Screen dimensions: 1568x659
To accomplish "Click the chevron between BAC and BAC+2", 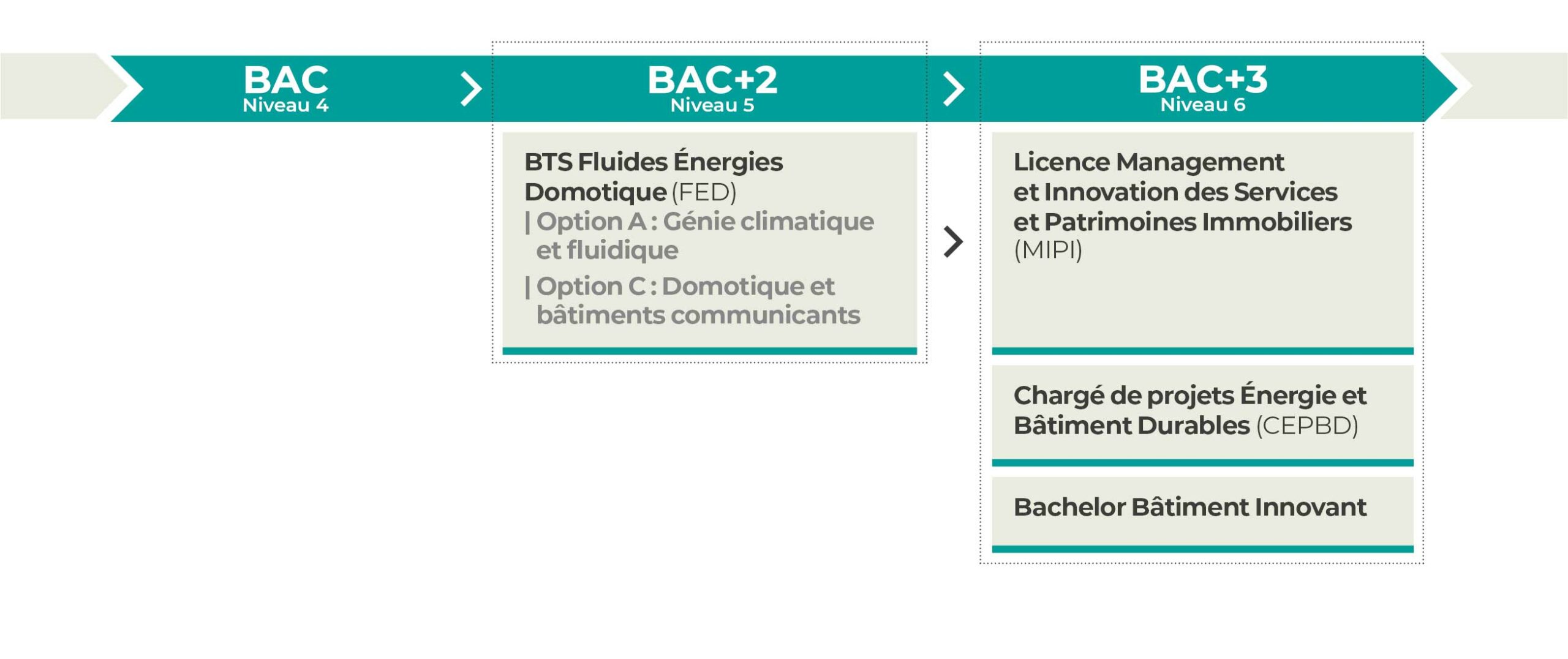I will coord(471,89).
